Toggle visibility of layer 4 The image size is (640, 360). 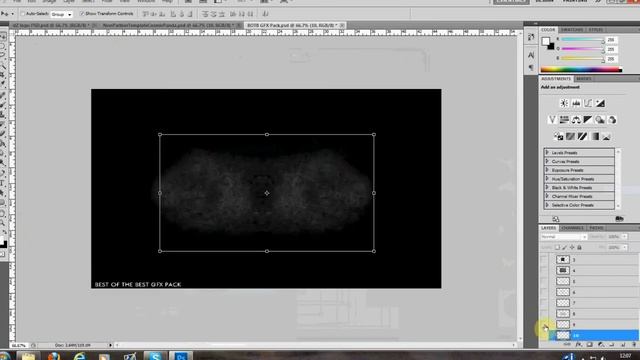544,270
